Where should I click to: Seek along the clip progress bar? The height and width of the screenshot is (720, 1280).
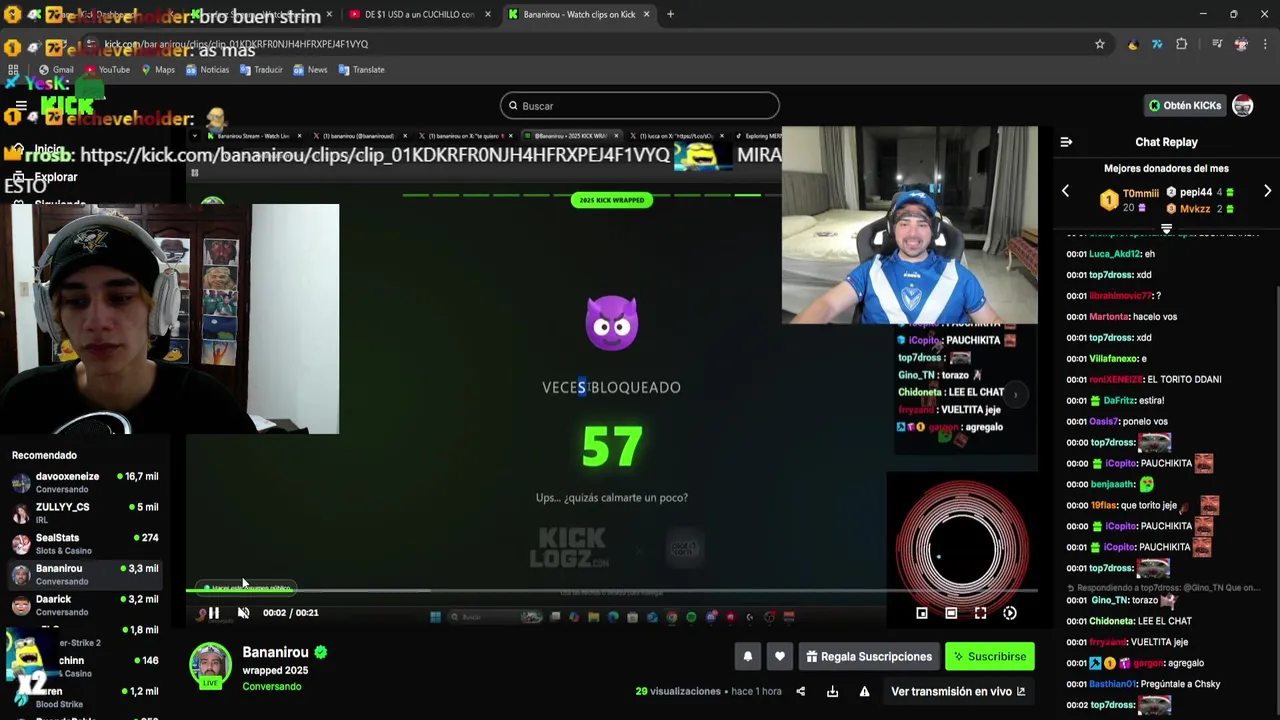coord(612,590)
